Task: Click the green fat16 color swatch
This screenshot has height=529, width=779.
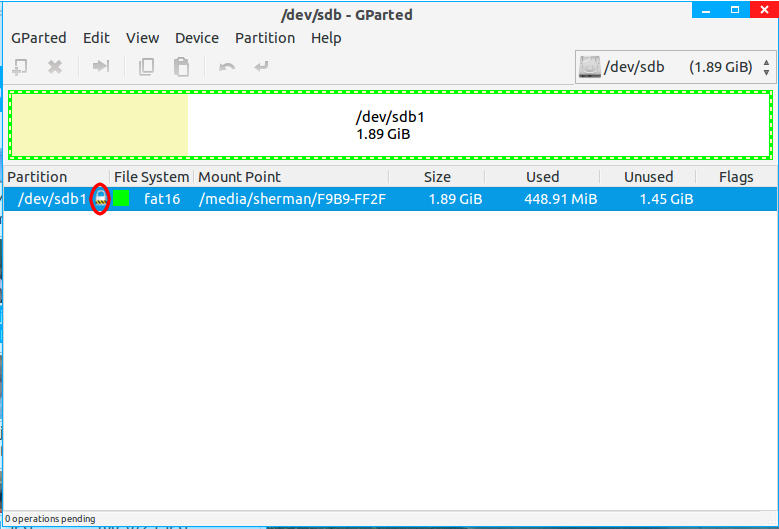Action: coord(121,199)
